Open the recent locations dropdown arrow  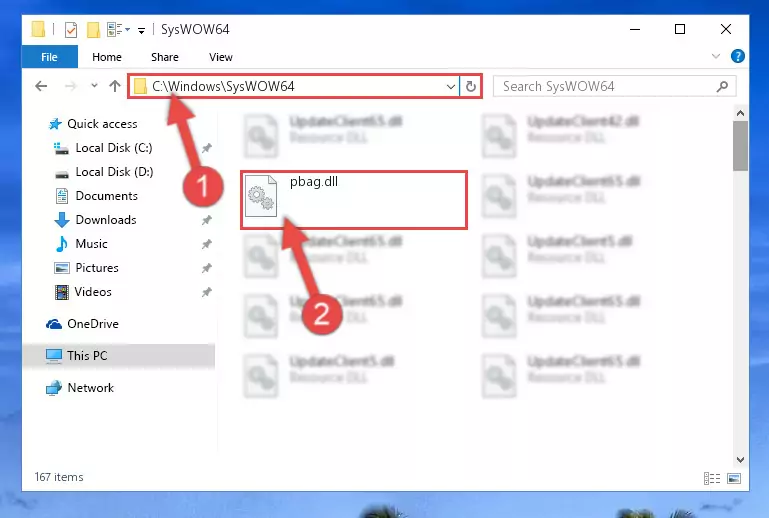[94, 86]
